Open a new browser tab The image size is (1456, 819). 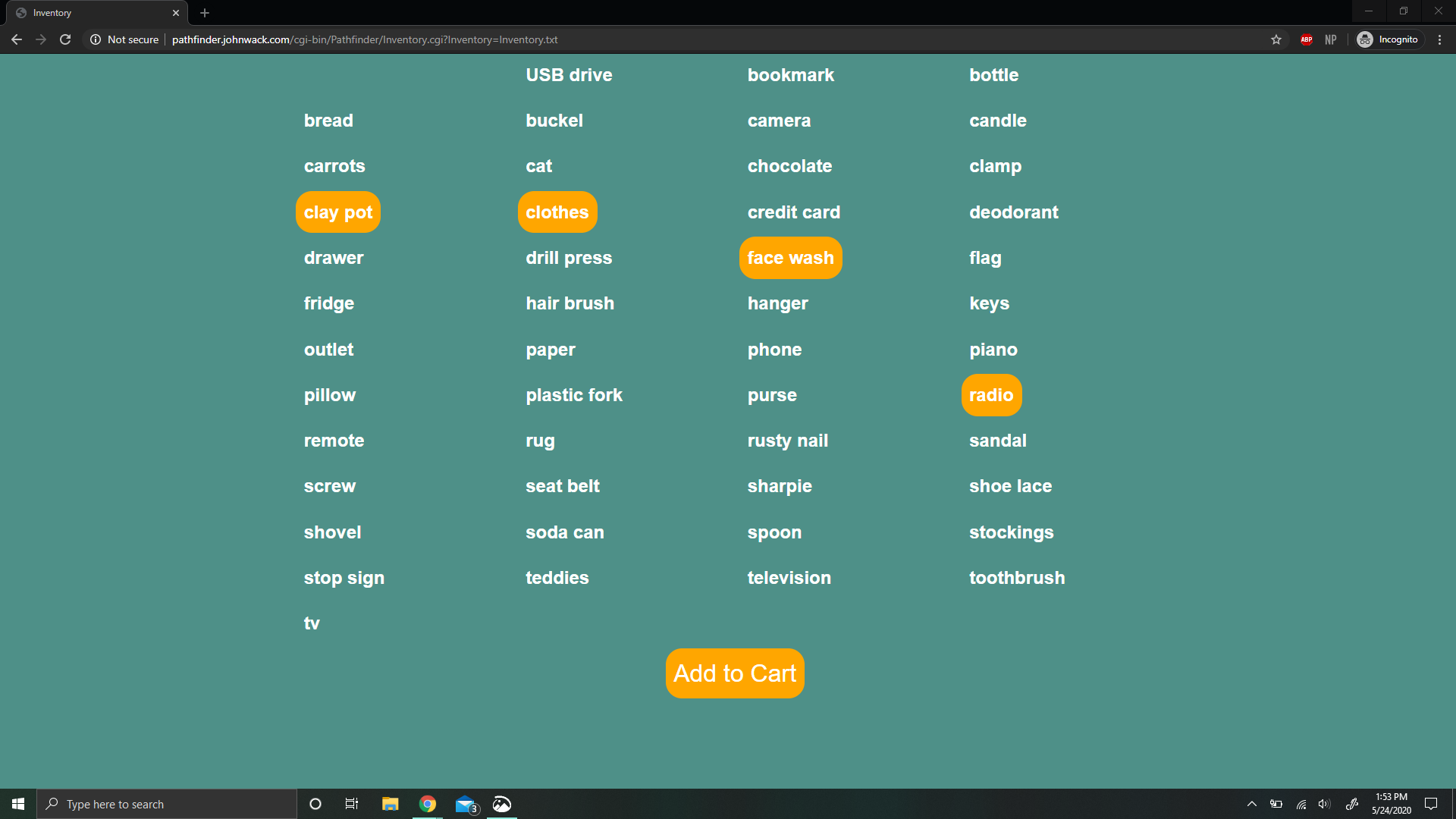coord(205,13)
